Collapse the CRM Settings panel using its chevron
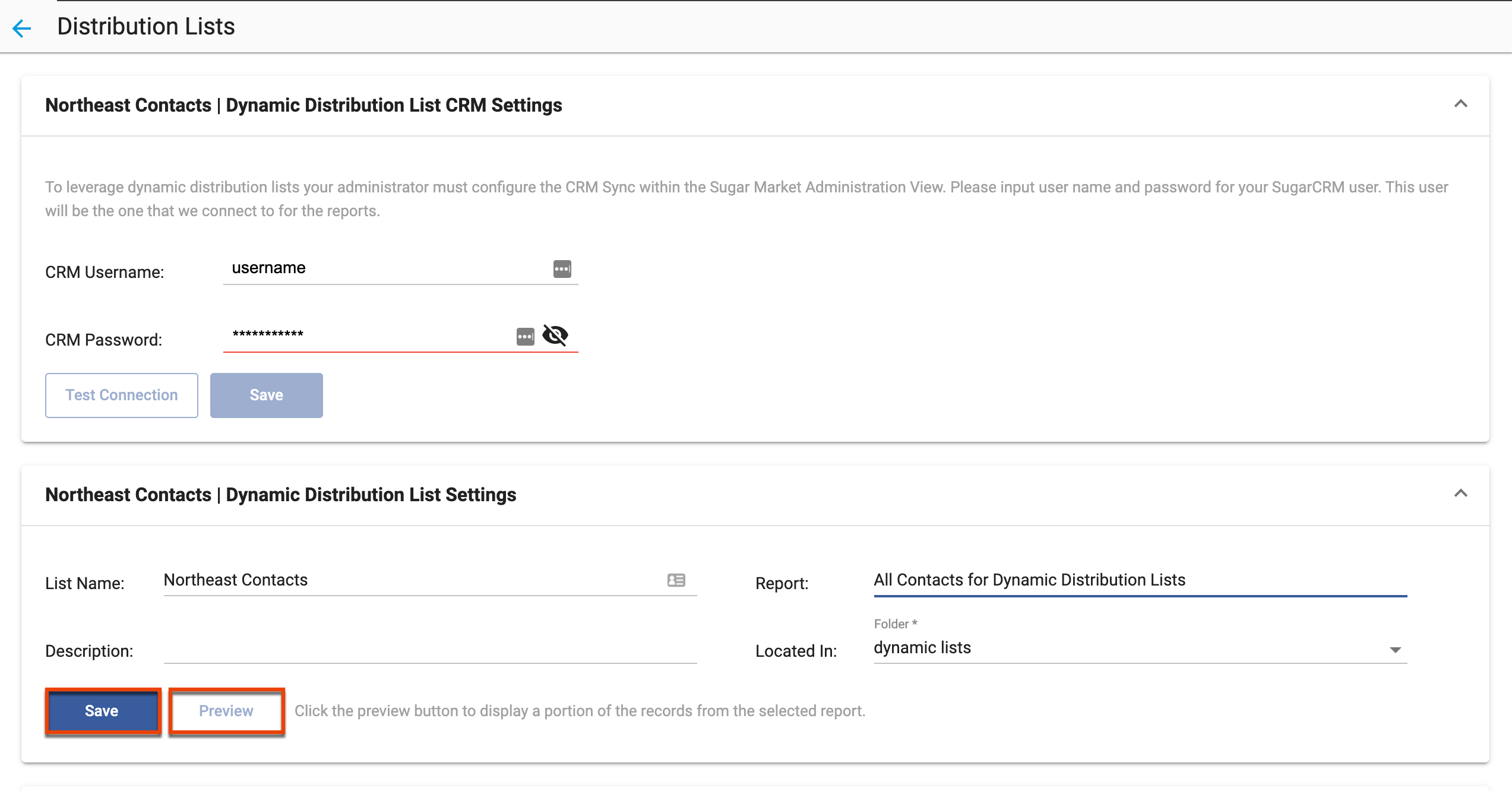Screen dimensions: 1512x791 click(x=1460, y=105)
